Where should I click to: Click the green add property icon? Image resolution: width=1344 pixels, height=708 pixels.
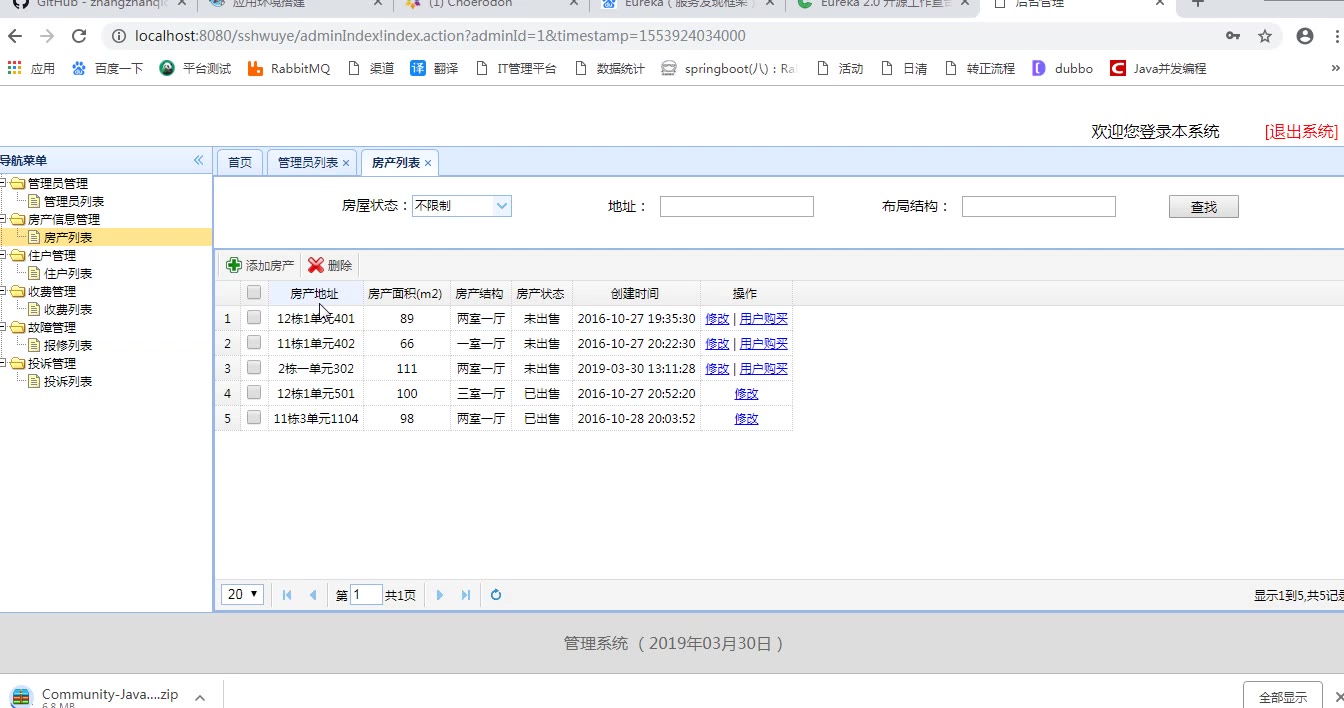[x=234, y=265]
